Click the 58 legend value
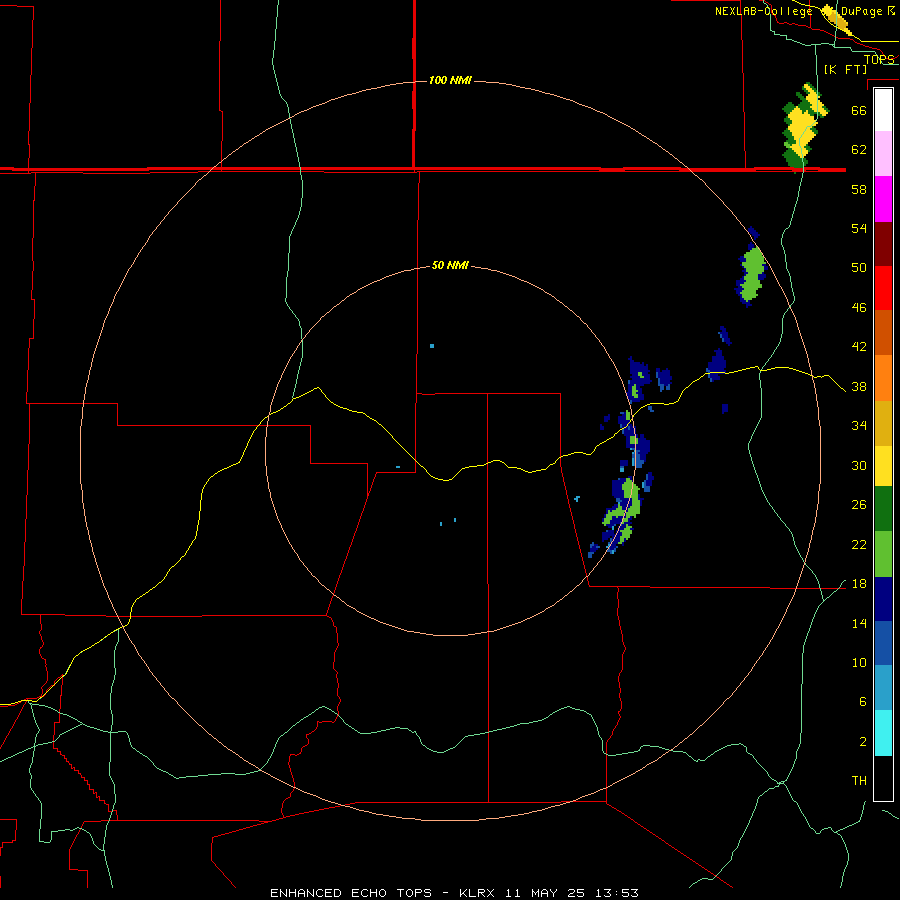 (859, 189)
